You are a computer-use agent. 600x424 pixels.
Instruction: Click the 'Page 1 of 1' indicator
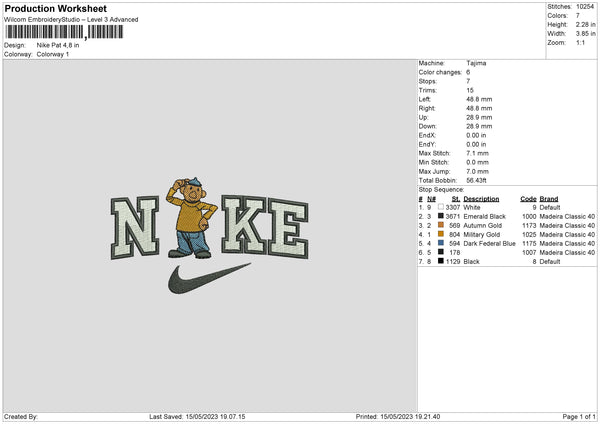[579, 416]
